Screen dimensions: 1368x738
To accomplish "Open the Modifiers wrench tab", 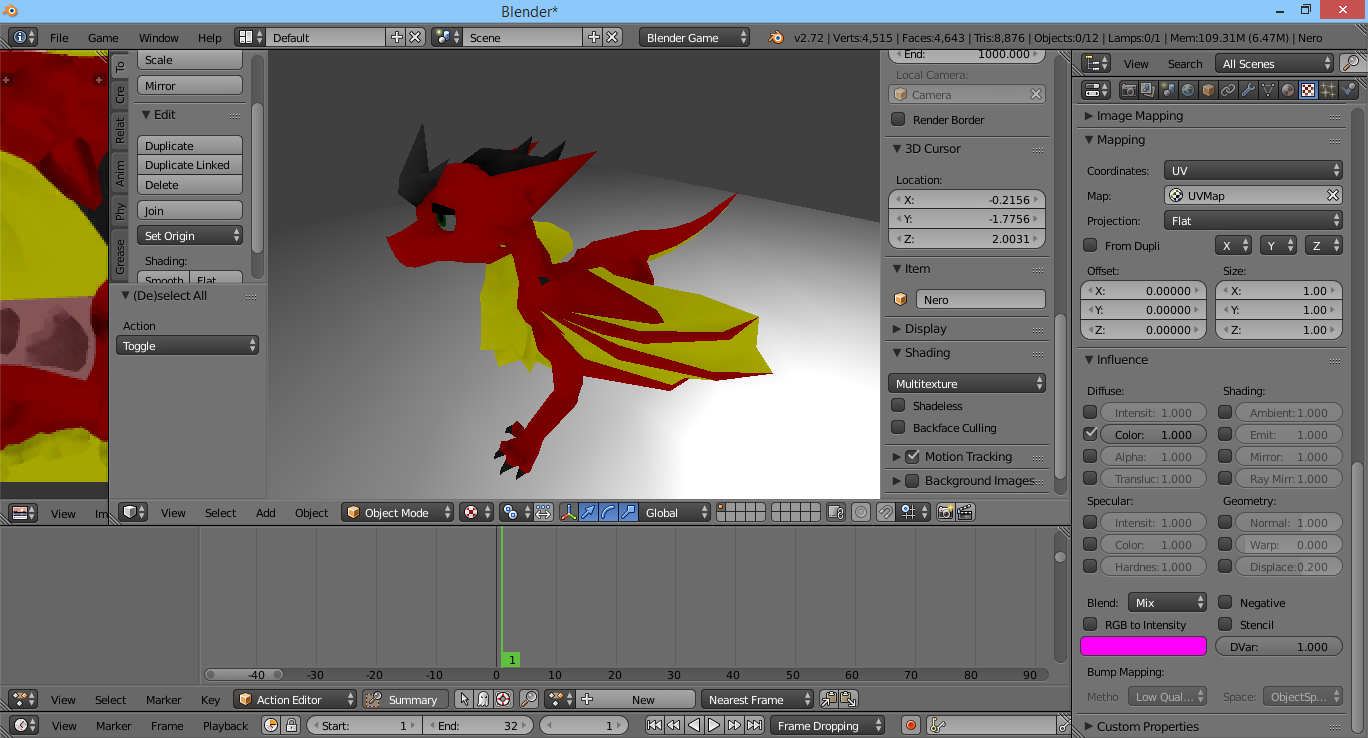I will tap(1248, 90).
